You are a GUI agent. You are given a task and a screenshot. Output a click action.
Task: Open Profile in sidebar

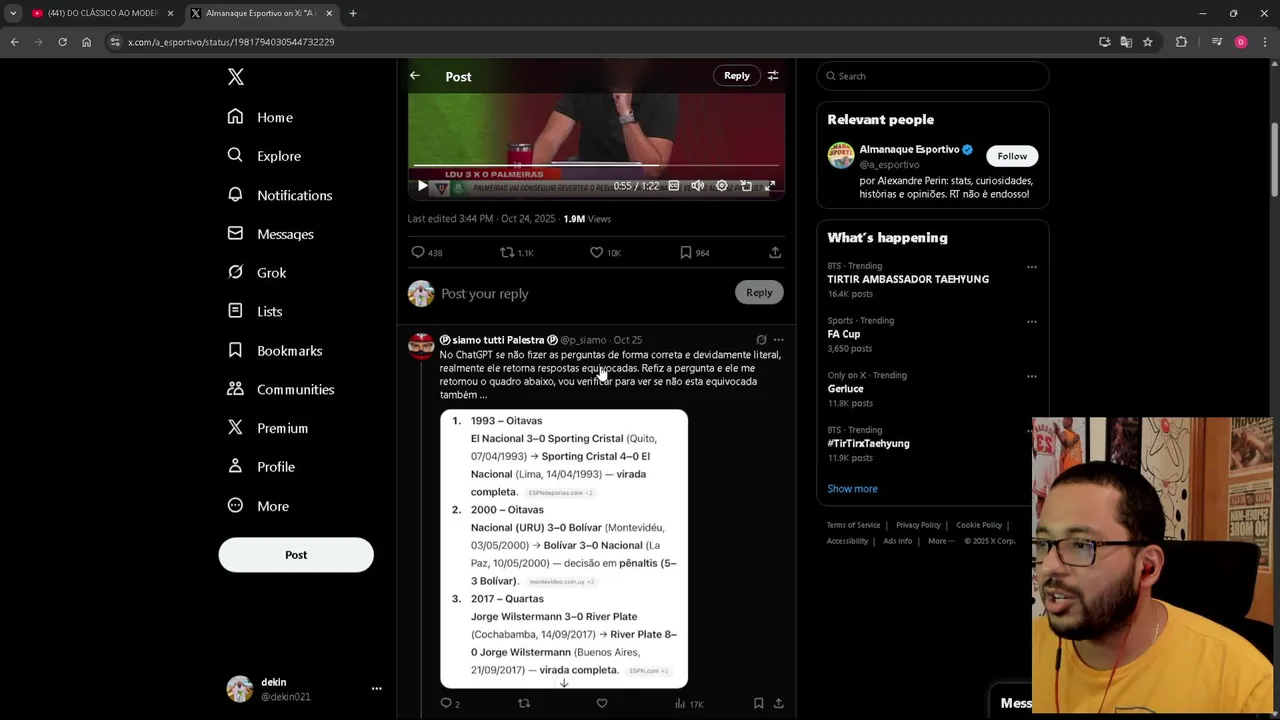pos(261,467)
